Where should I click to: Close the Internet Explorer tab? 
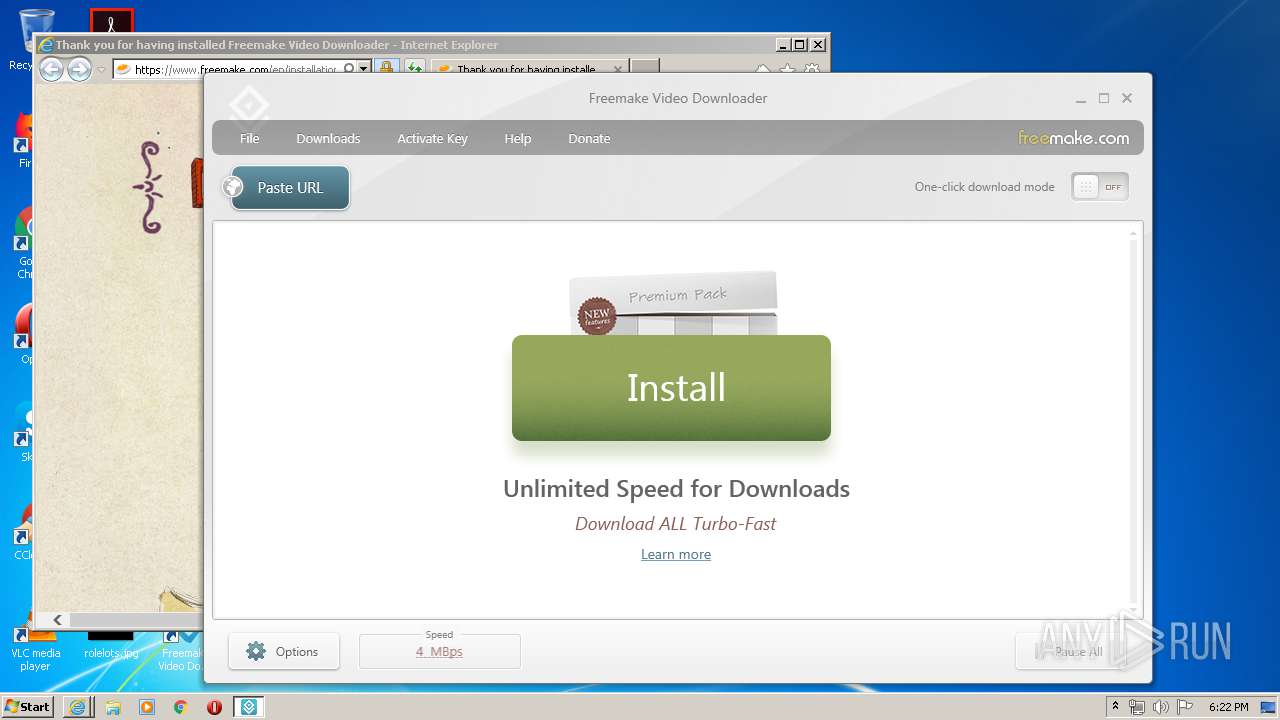coord(617,69)
